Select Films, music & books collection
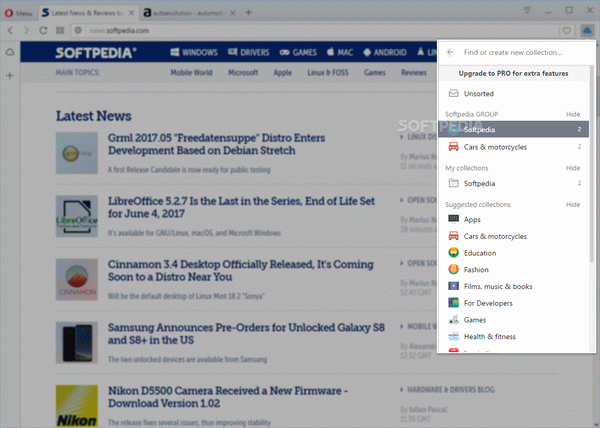600x428 pixels. click(x=513, y=286)
